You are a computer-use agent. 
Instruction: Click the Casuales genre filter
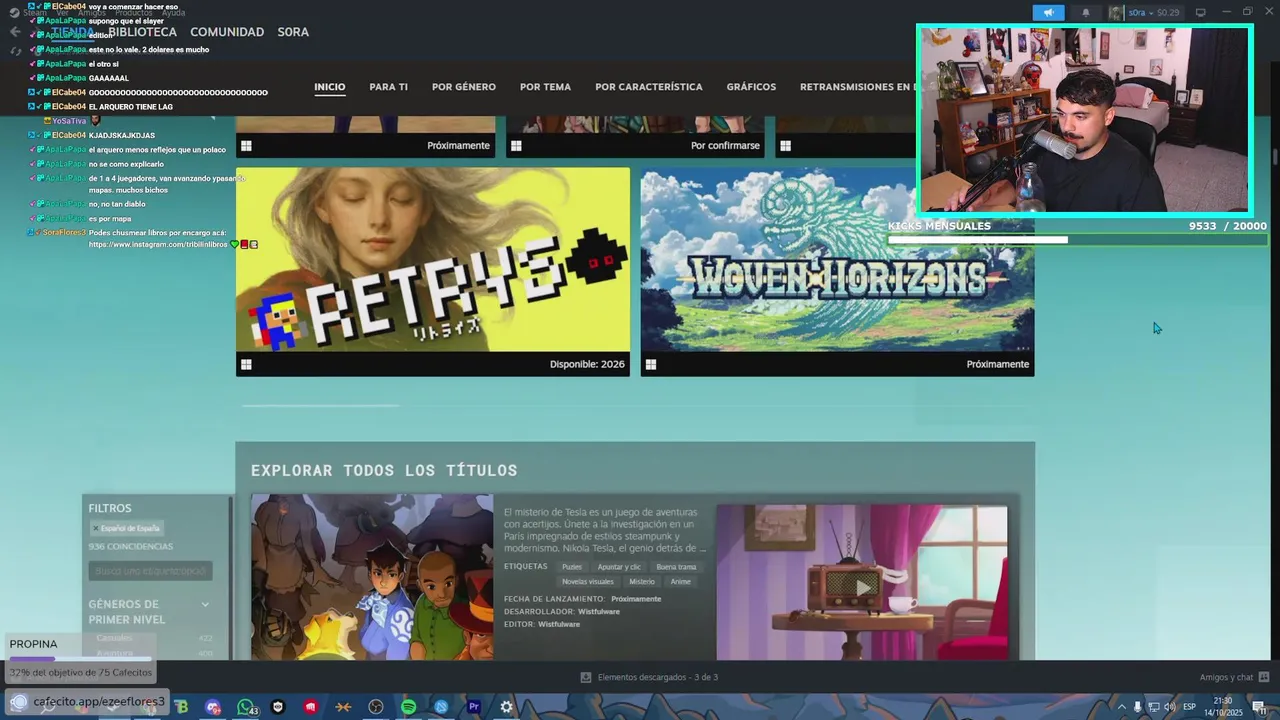click(x=114, y=638)
